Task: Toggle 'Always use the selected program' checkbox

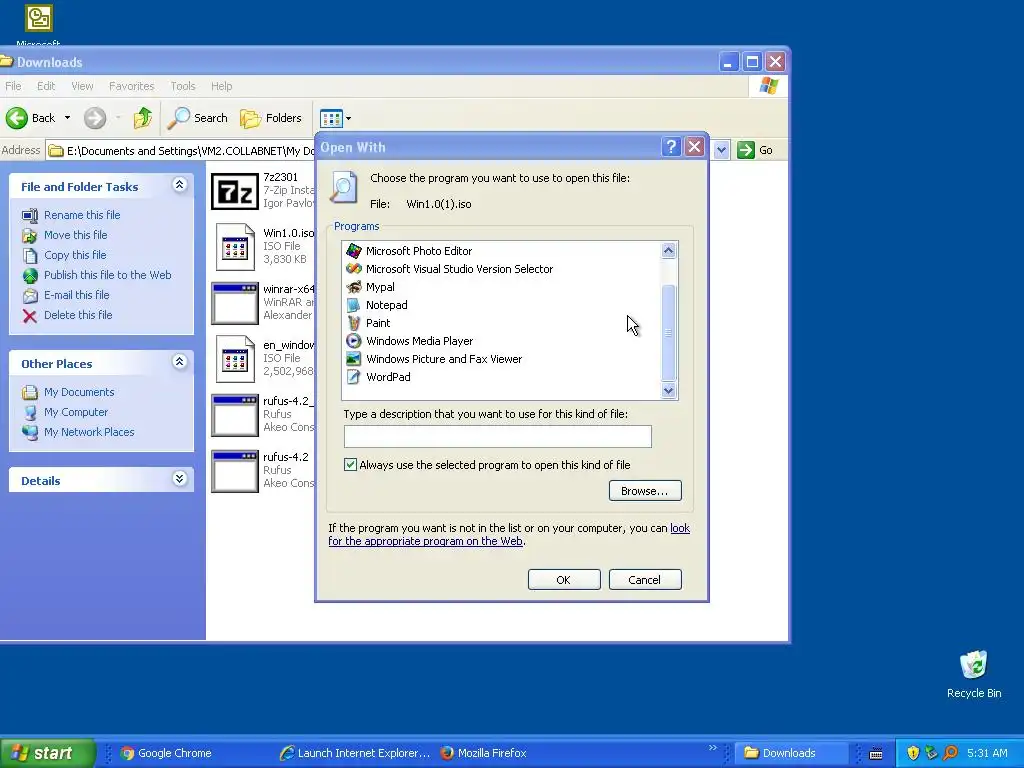Action: pyautogui.click(x=351, y=465)
